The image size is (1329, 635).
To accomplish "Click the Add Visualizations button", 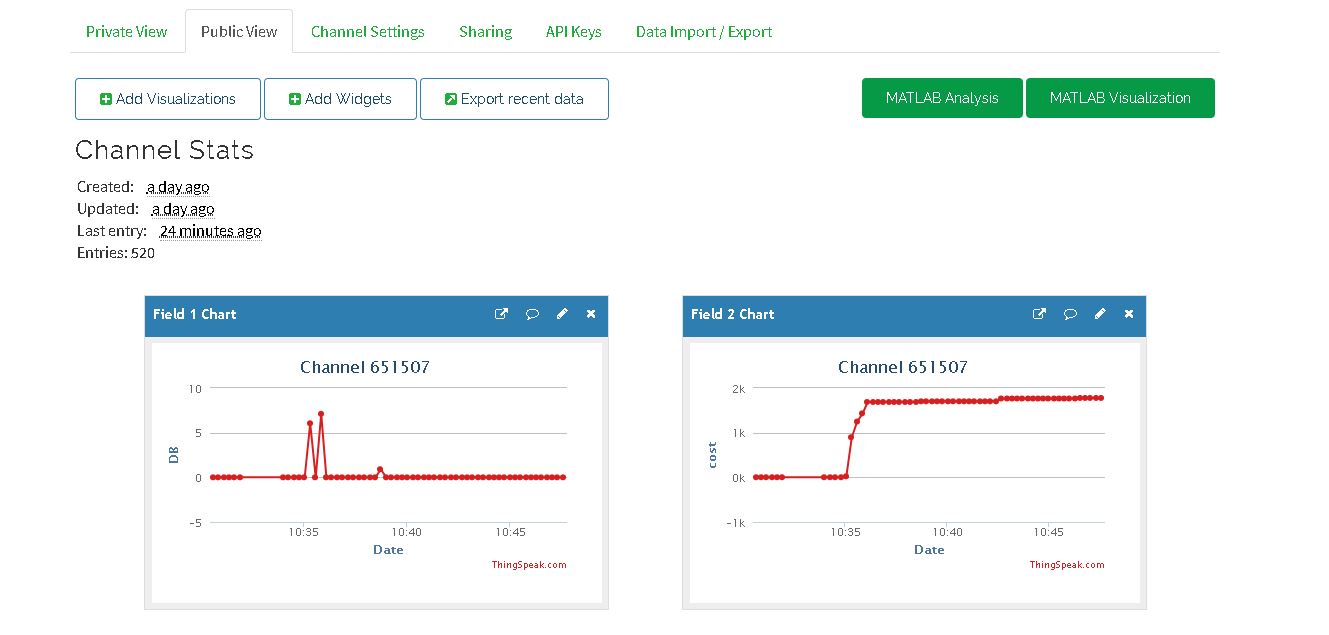I will [x=168, y=99].
